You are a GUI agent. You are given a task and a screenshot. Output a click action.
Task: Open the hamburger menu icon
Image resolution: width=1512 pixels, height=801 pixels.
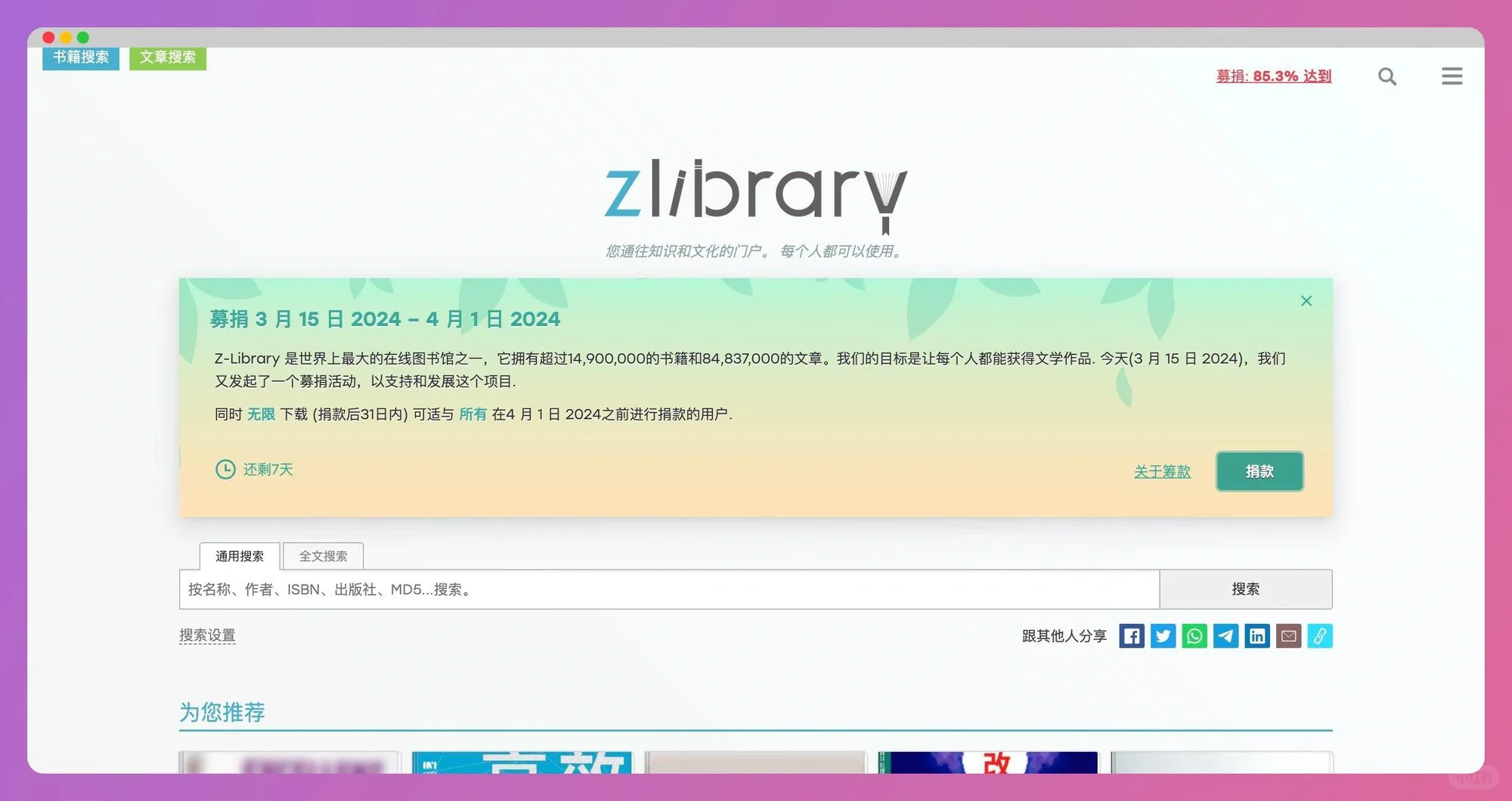(x=1452, y=76)
